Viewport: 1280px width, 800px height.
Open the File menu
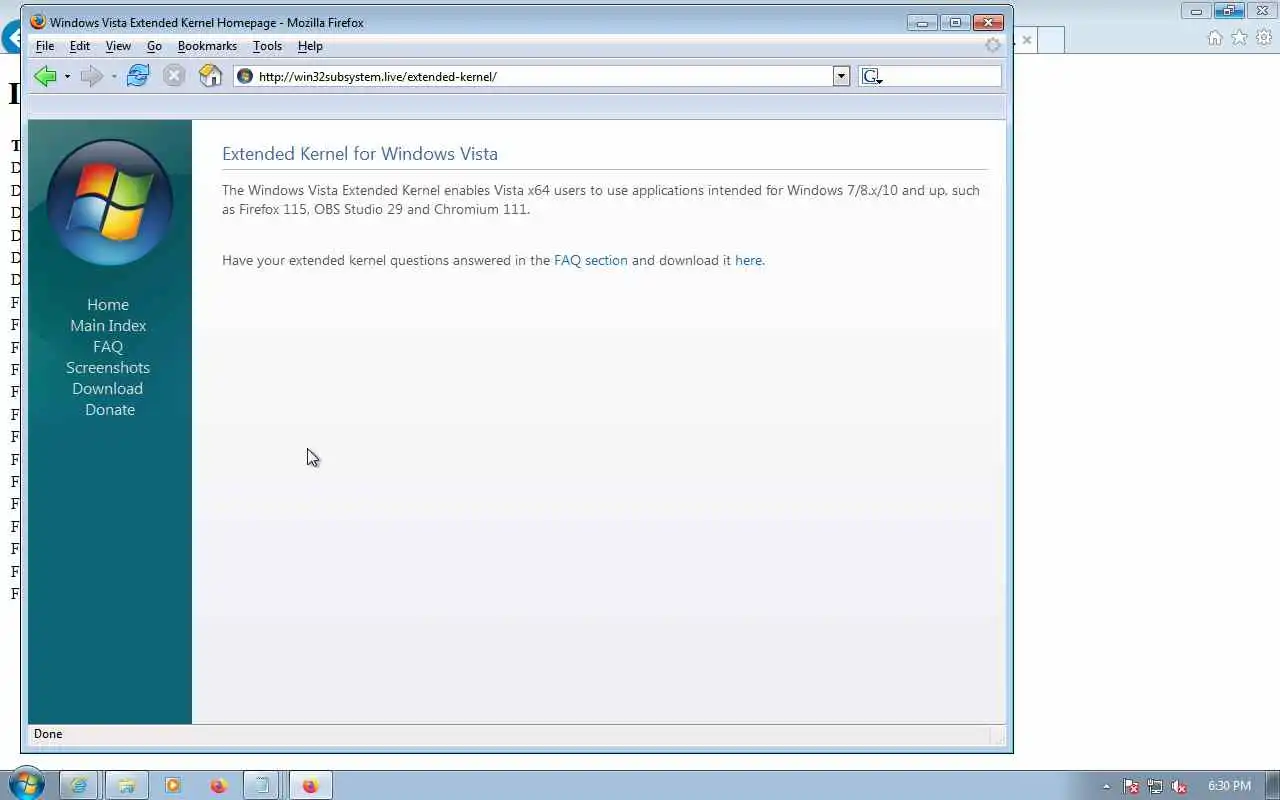(x=45, y=46)
